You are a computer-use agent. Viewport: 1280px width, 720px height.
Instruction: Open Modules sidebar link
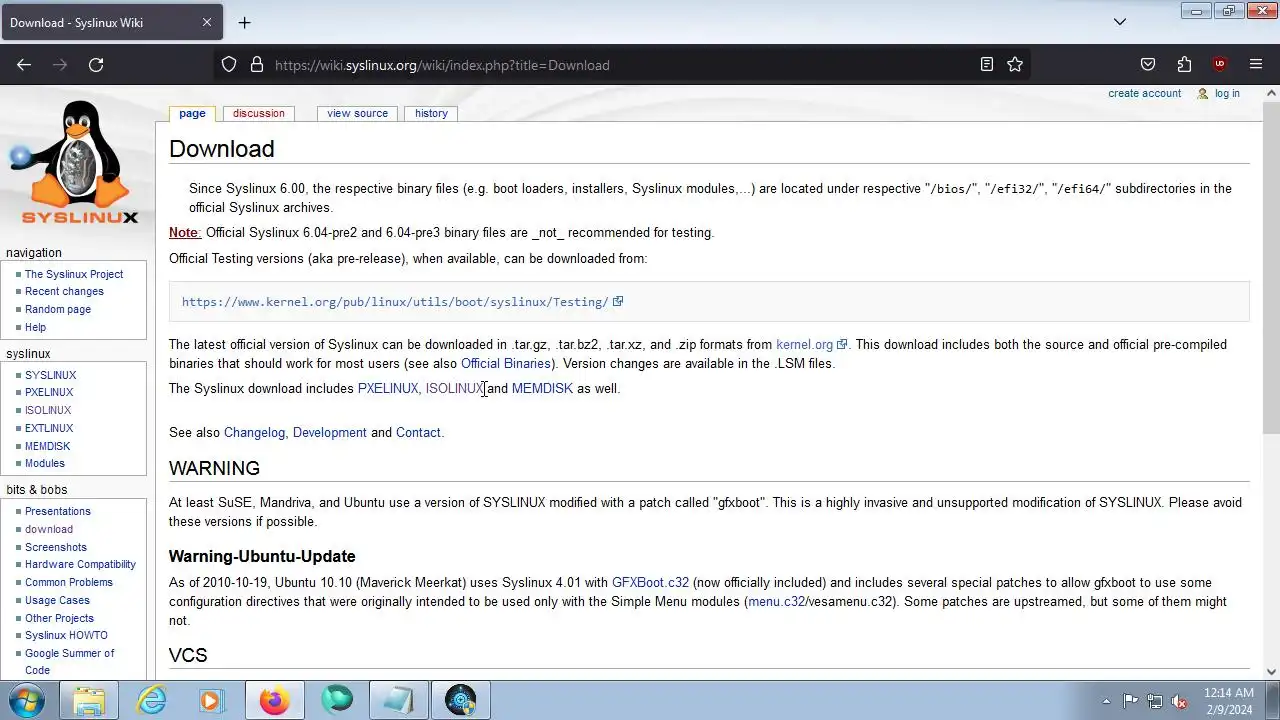click(x=45, y=463)
